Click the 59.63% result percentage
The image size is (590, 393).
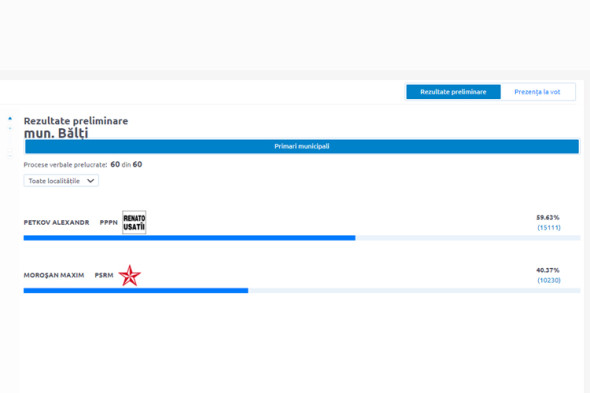(548, 217)
